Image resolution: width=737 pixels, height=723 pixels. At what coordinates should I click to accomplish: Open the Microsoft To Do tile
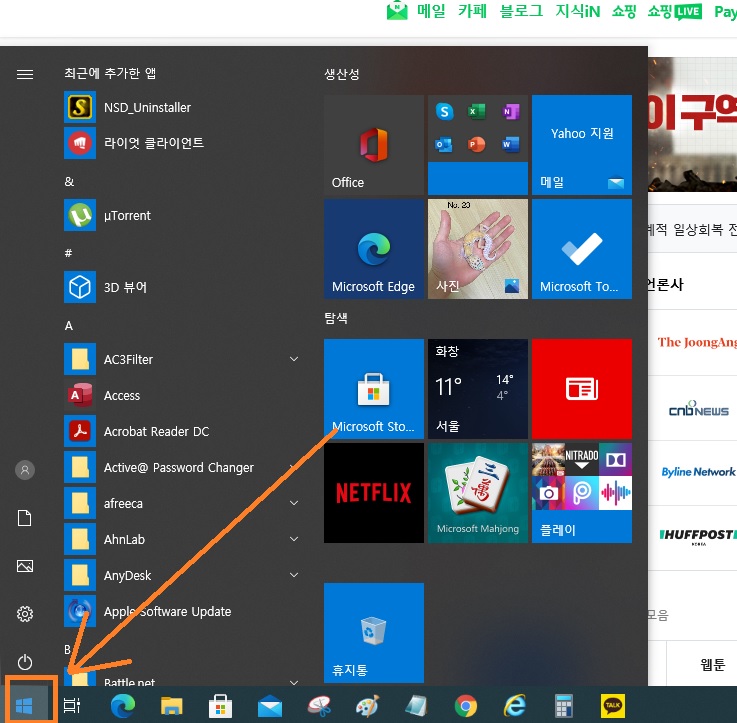[582, 249]
